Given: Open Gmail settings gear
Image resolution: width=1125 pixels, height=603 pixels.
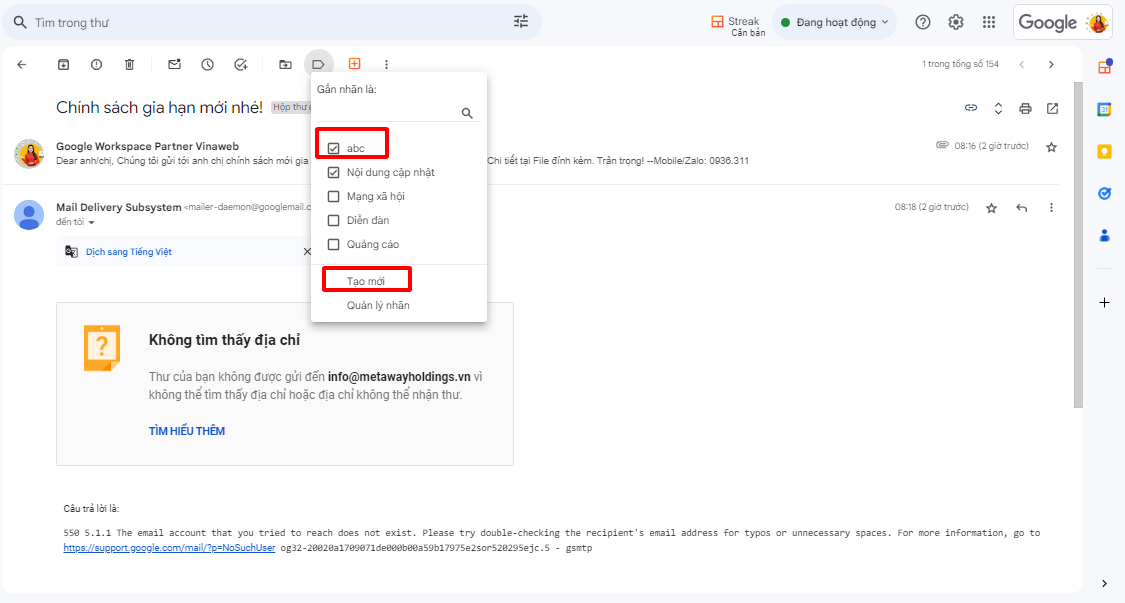Looking at the screenshot, I should (956, 22).
